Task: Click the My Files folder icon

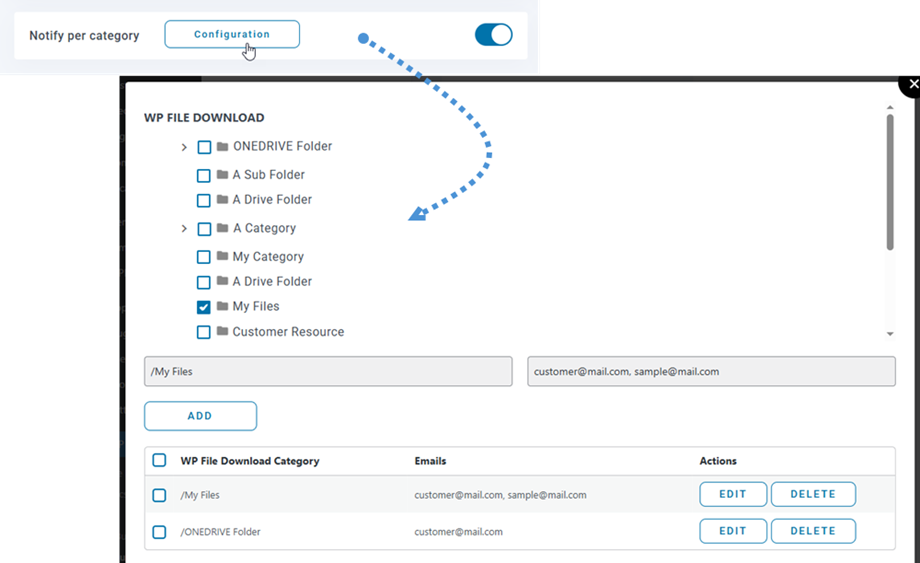Action: 222,307
